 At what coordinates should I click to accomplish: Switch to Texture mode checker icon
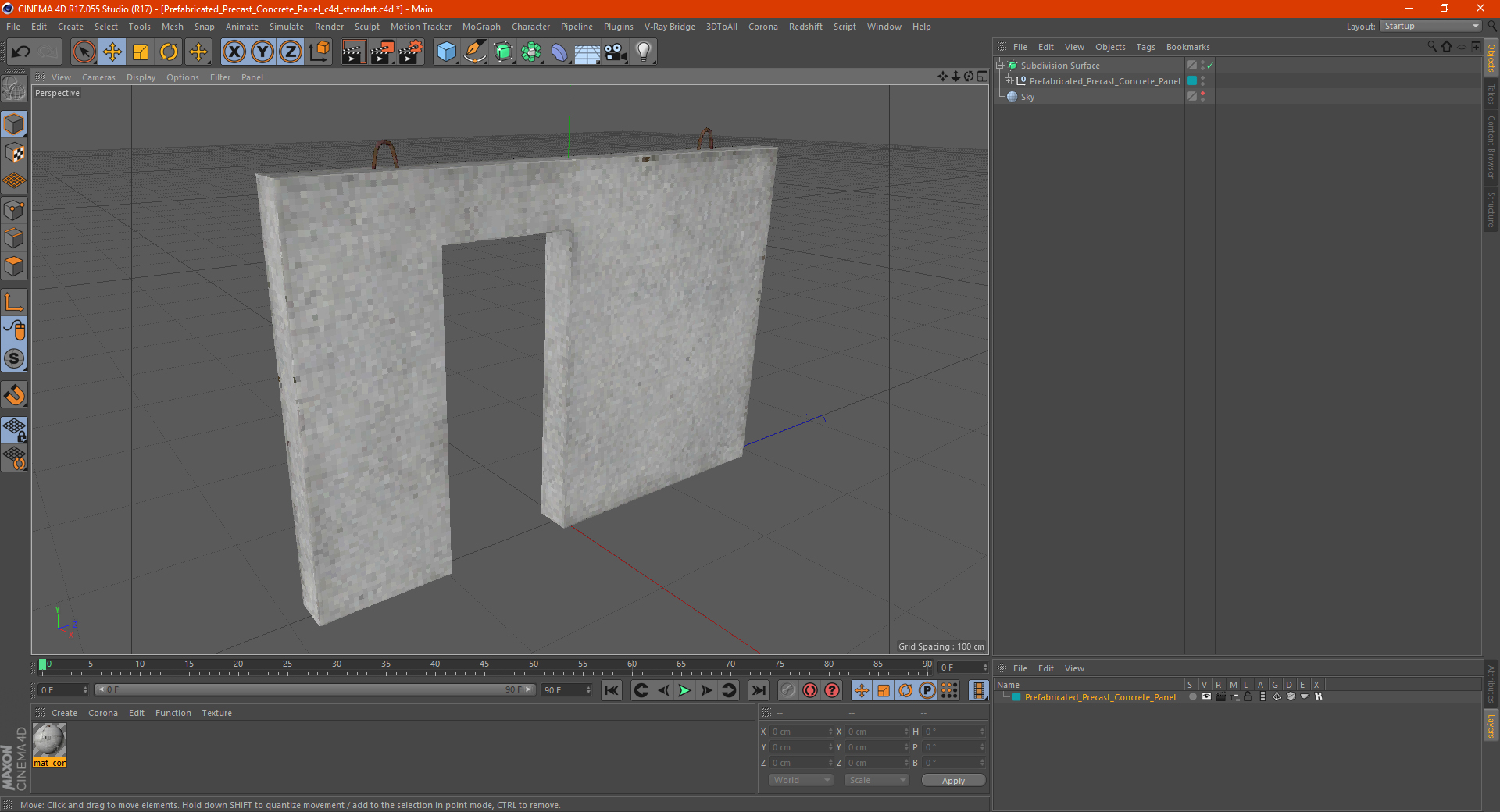14,153
